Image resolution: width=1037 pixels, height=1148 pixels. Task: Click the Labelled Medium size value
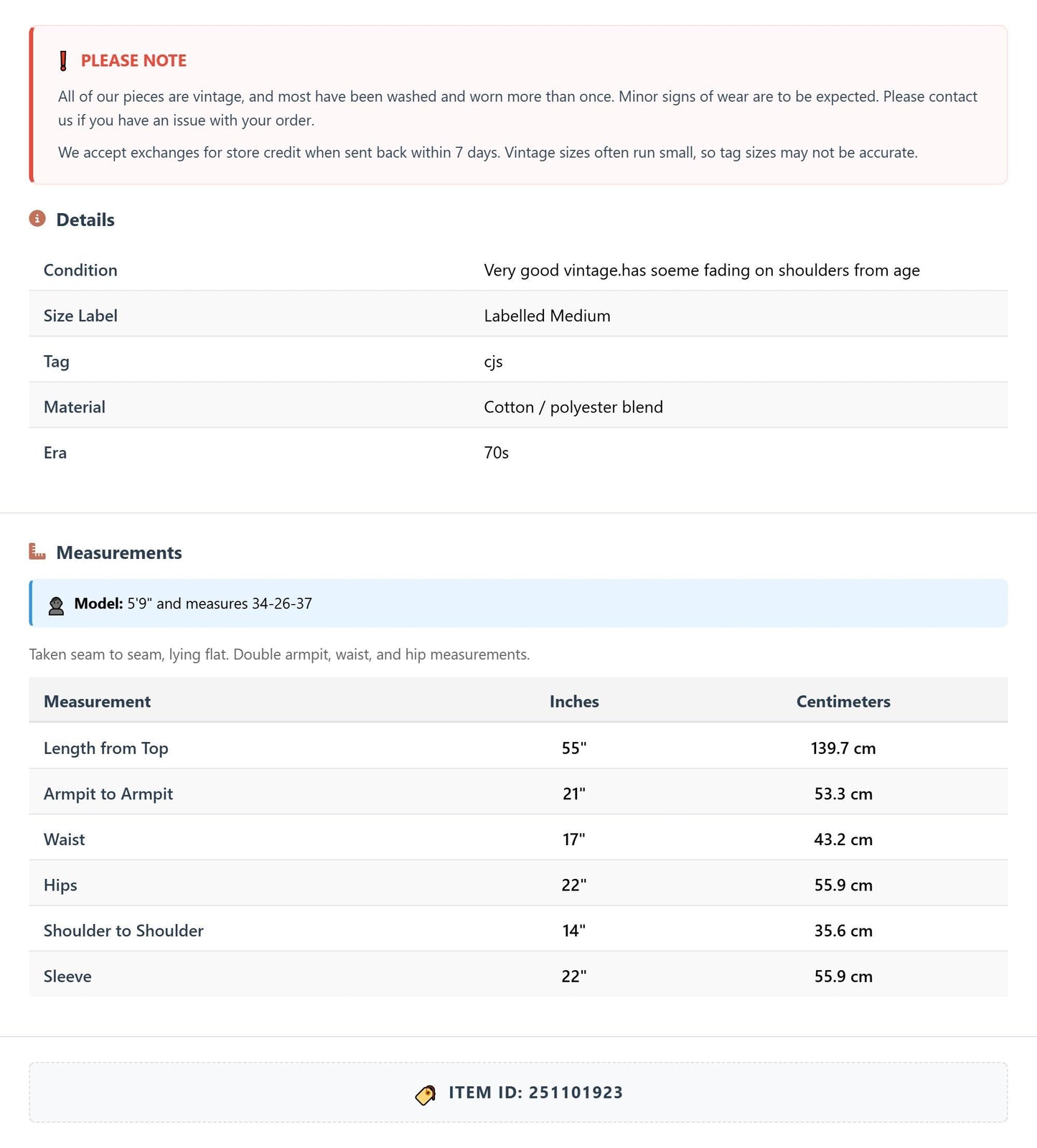click(547, 316)
